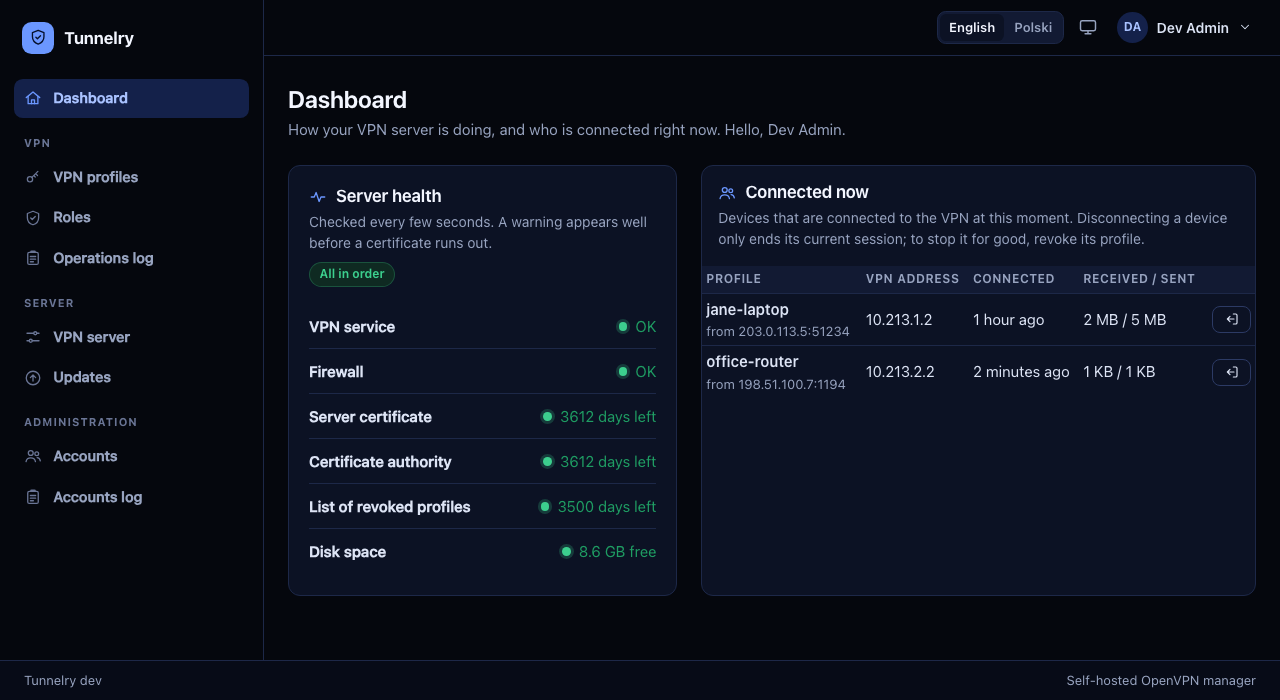Click the CONNECTED column header
The height and width of the screenshot is (700, 1280).
1014,279
